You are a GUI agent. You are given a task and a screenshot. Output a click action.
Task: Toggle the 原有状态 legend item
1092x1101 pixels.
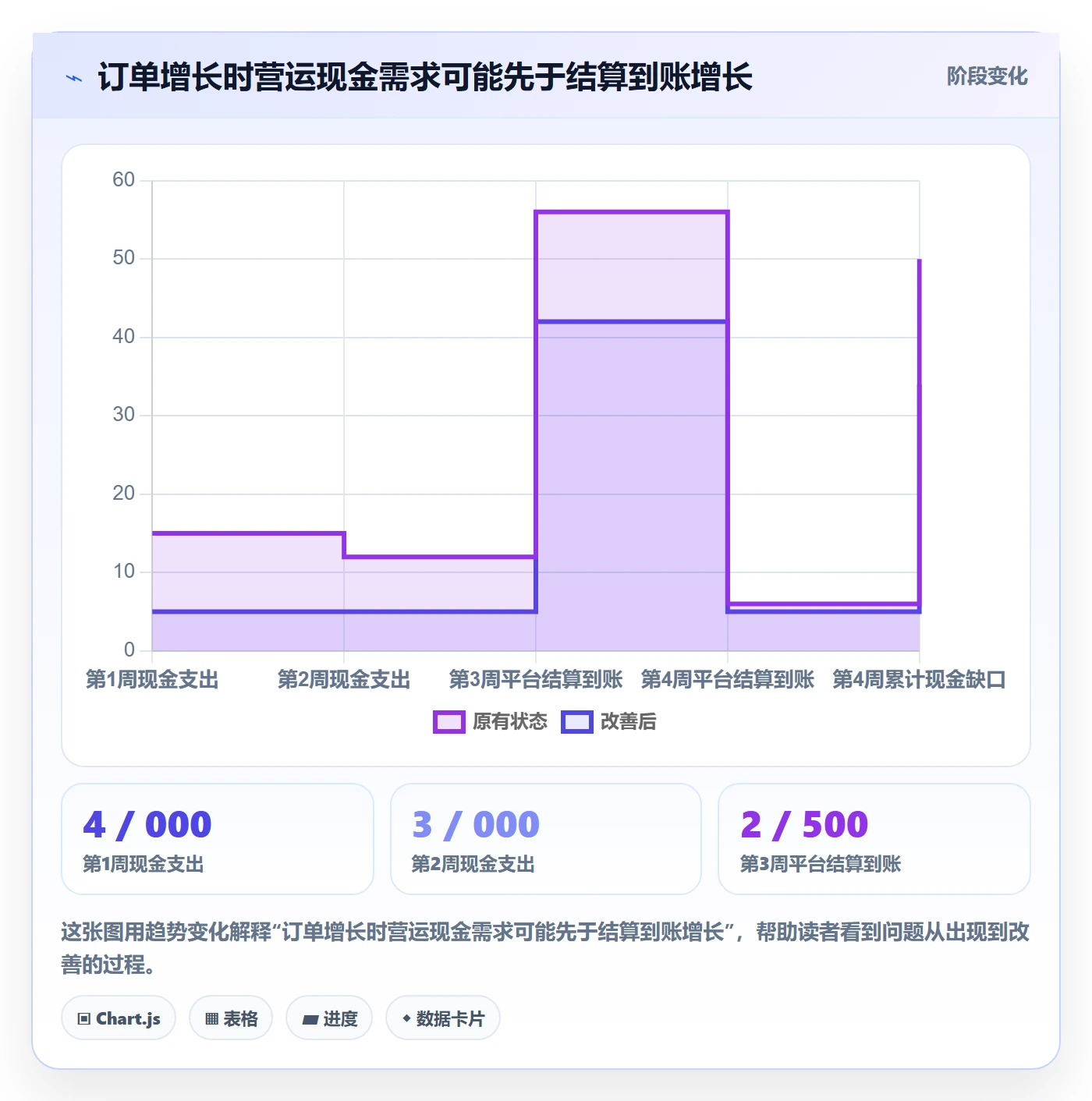point(491,722)
